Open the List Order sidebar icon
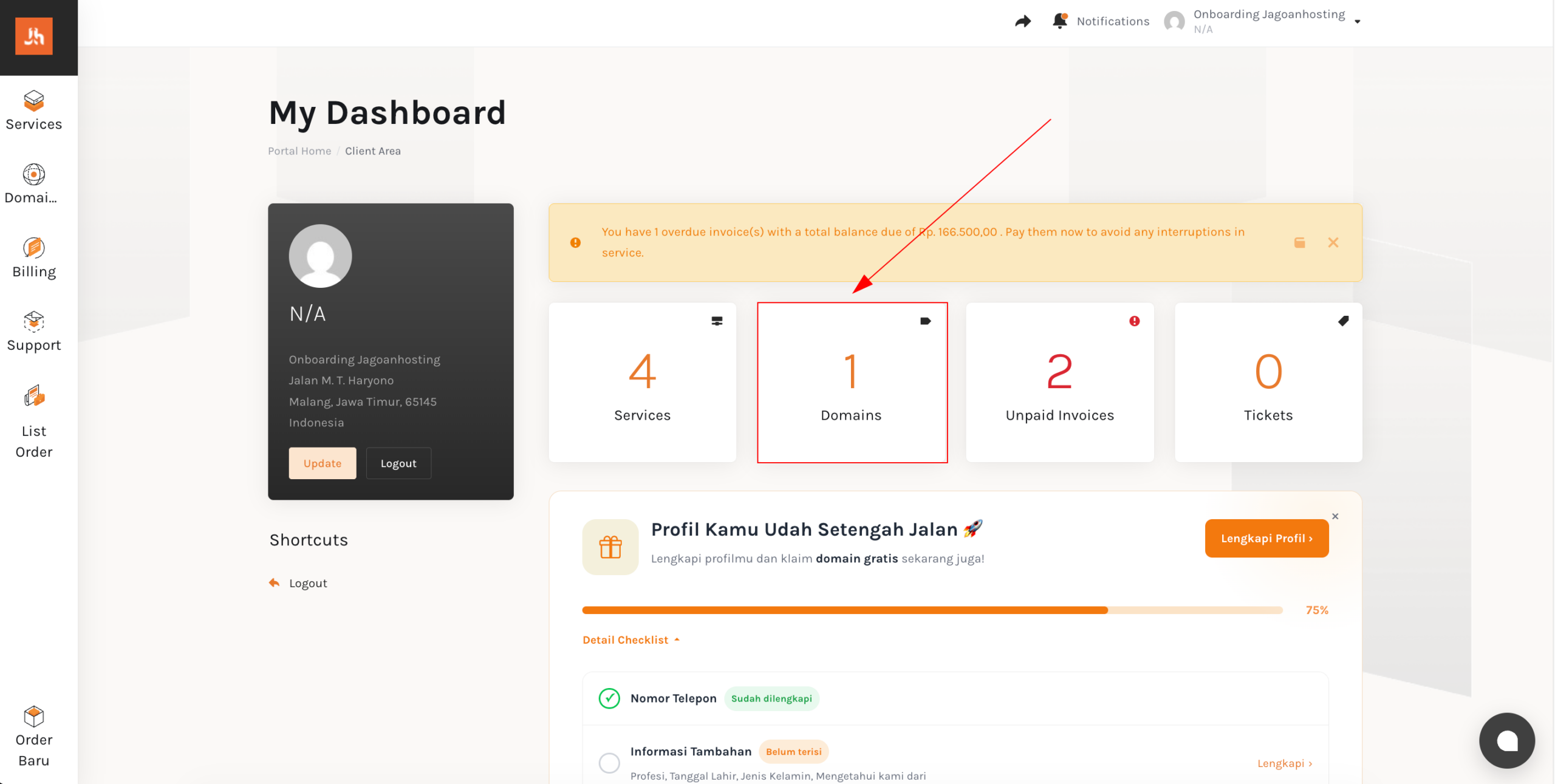Viewport: 1555px width, 784px height. (x=34, y=396)
